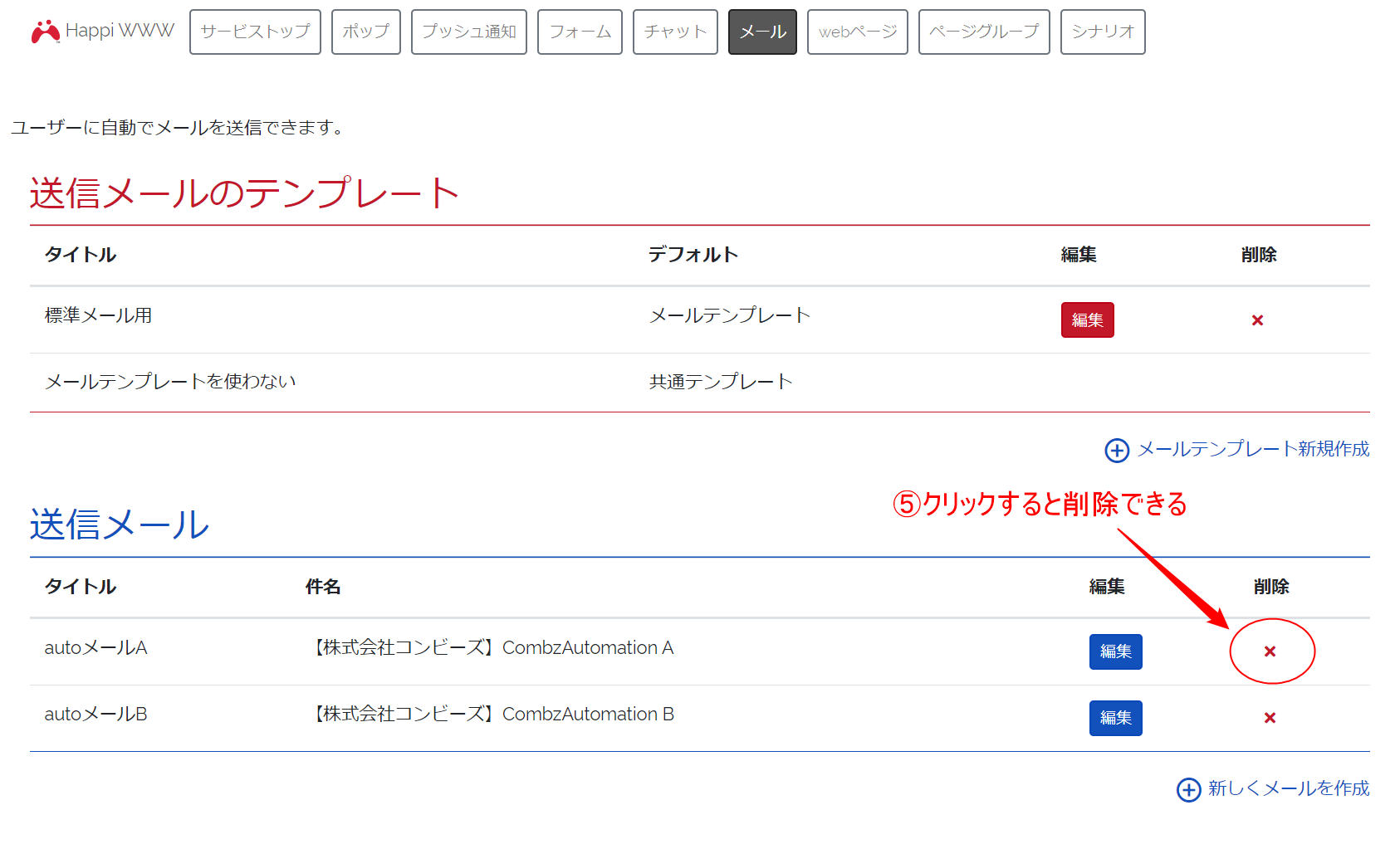This screenshot has width=1400, height=844.
Task: Click subject CombzAutomation A
Action: 490,647
